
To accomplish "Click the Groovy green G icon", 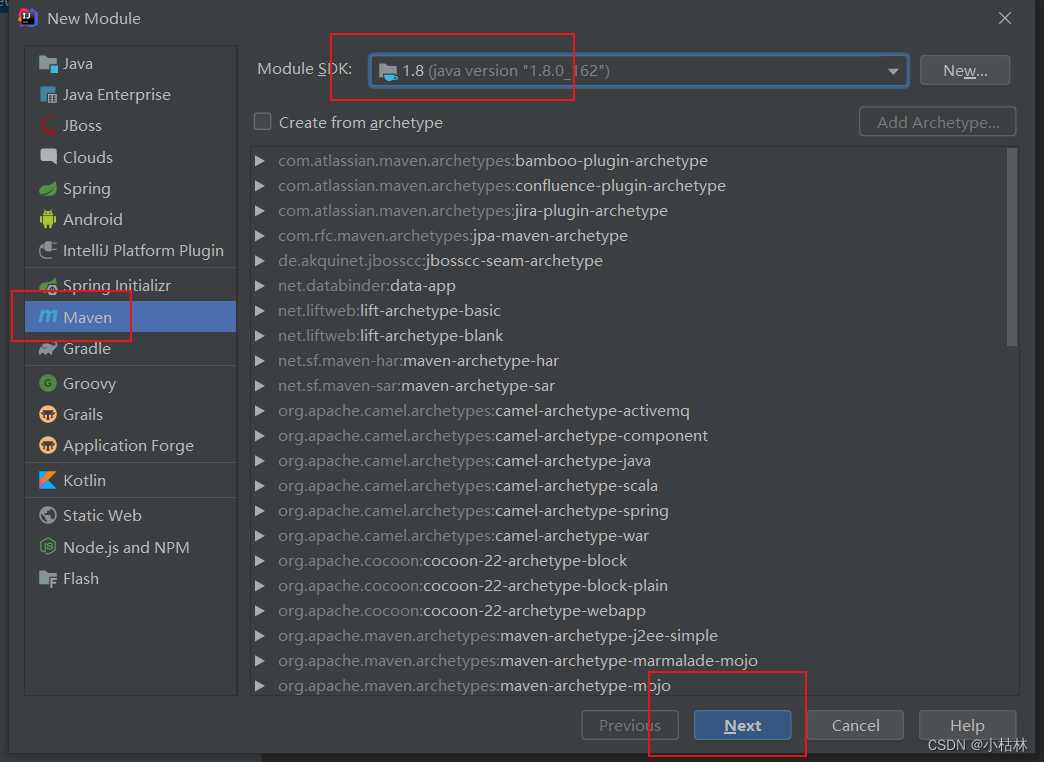I will click(48, 383).
